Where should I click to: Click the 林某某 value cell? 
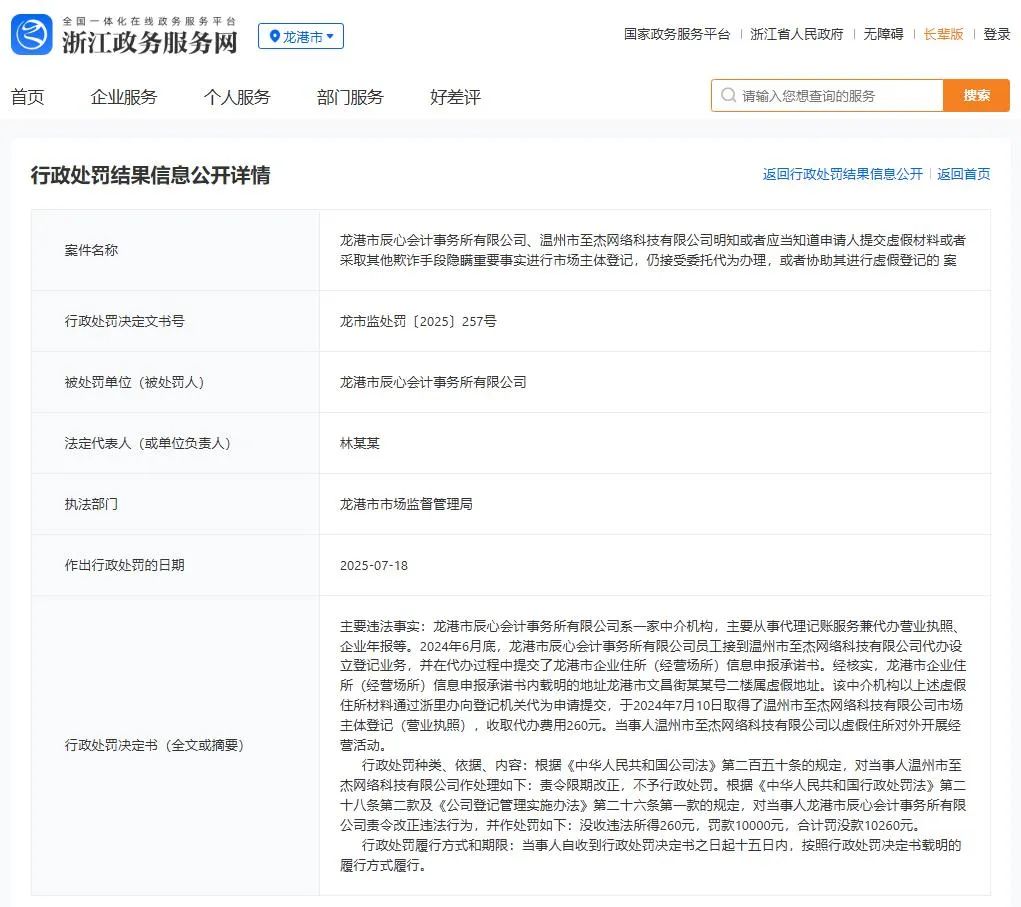[654, 443]
